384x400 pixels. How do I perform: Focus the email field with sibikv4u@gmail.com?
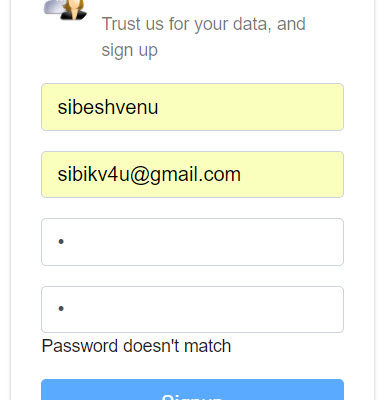(x=192, y=175)
